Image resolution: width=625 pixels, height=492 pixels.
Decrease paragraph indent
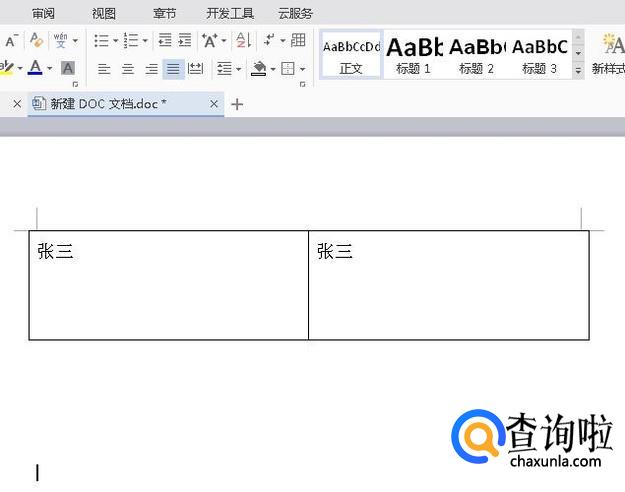pos(165,40)
